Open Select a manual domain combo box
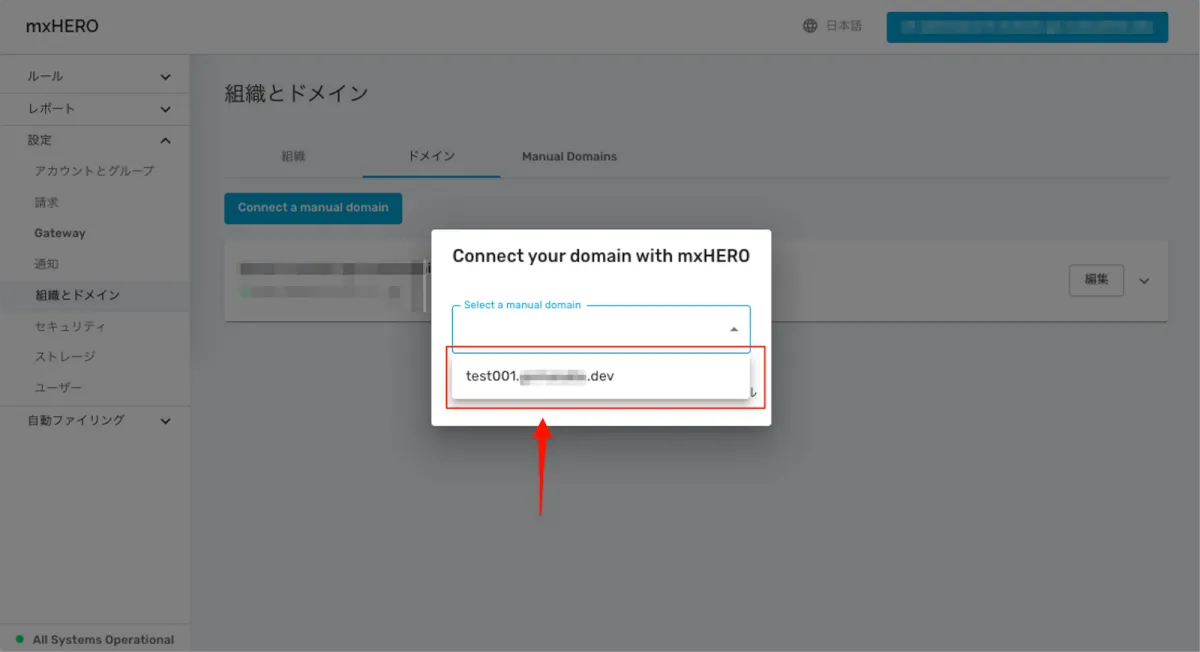The image size is (1200, 652). pyautogui.click(x=601, y=329)
